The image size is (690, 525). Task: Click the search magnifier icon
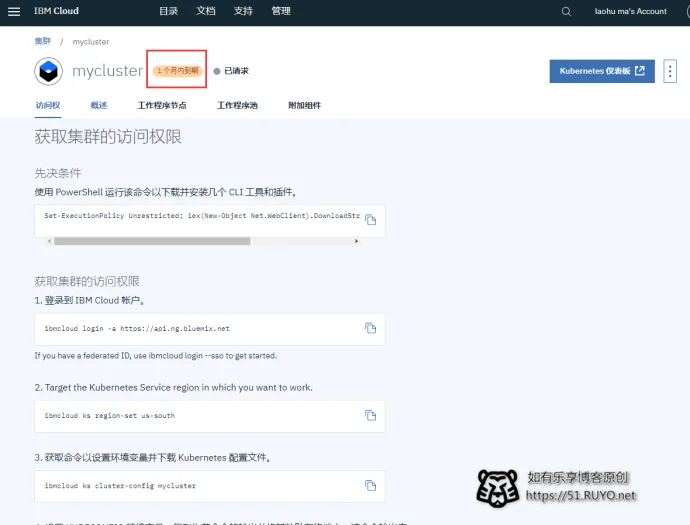pyautogui.click(x=566, y=11)
